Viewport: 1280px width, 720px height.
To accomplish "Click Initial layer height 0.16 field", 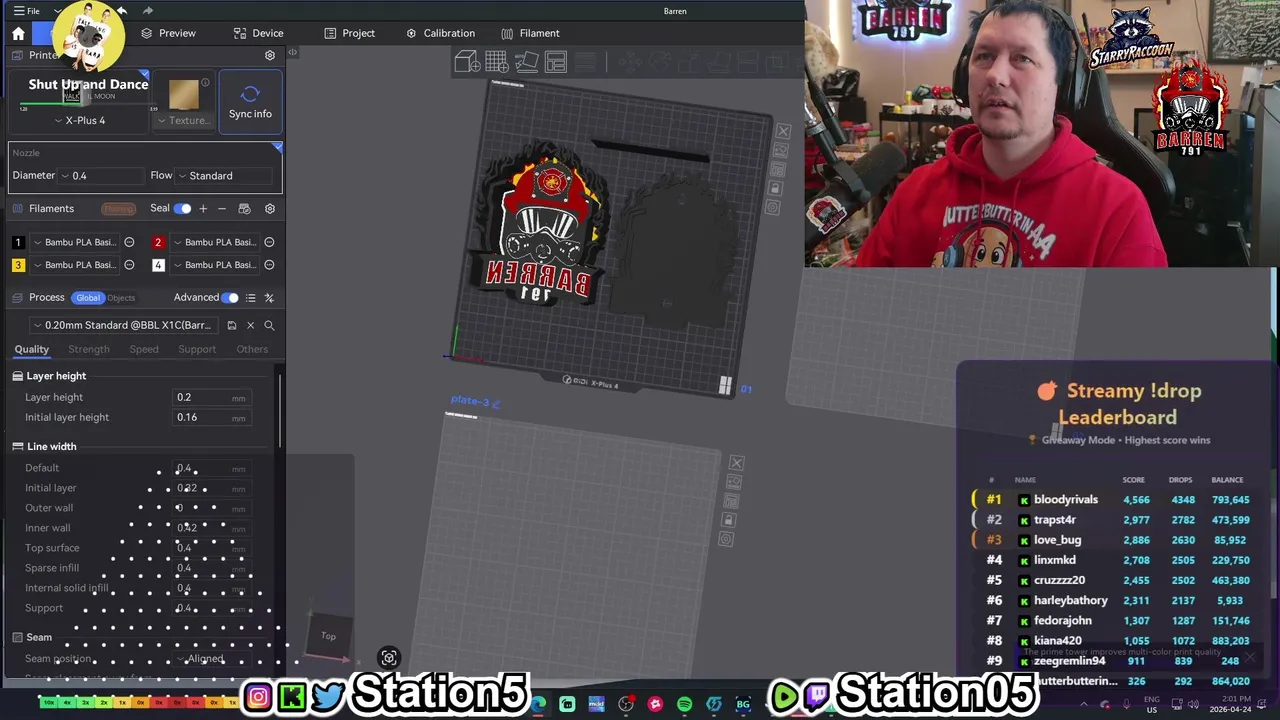I will pos(210,418).
